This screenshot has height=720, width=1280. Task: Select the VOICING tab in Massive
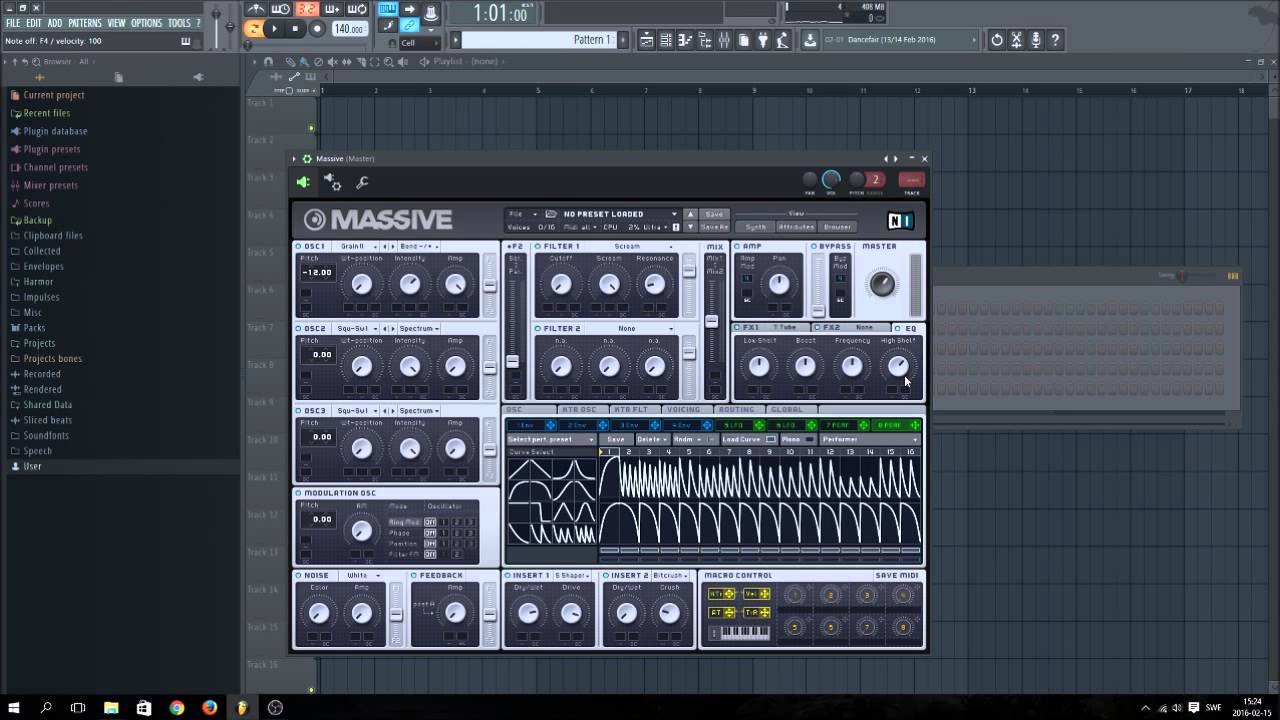point(684,409)
